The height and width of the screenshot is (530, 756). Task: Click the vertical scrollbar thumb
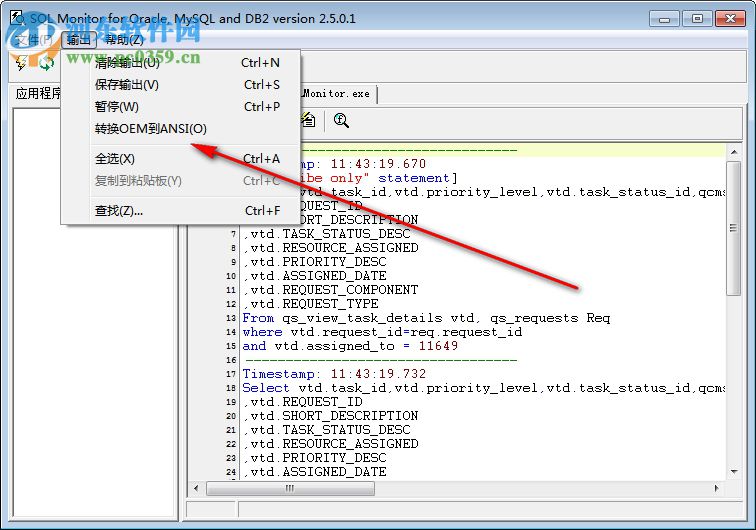tap(734, 228)
